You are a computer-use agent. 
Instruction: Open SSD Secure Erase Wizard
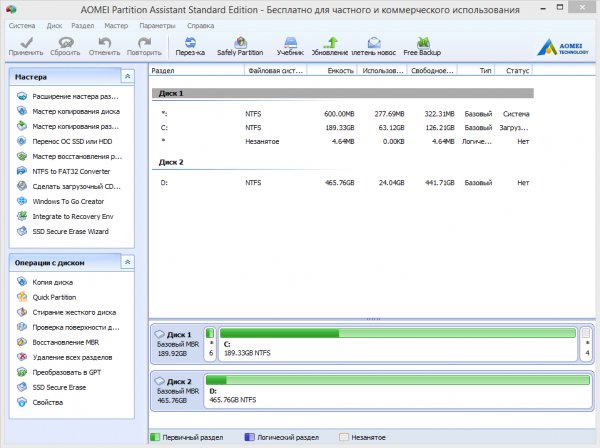click(x=63, y=231)
